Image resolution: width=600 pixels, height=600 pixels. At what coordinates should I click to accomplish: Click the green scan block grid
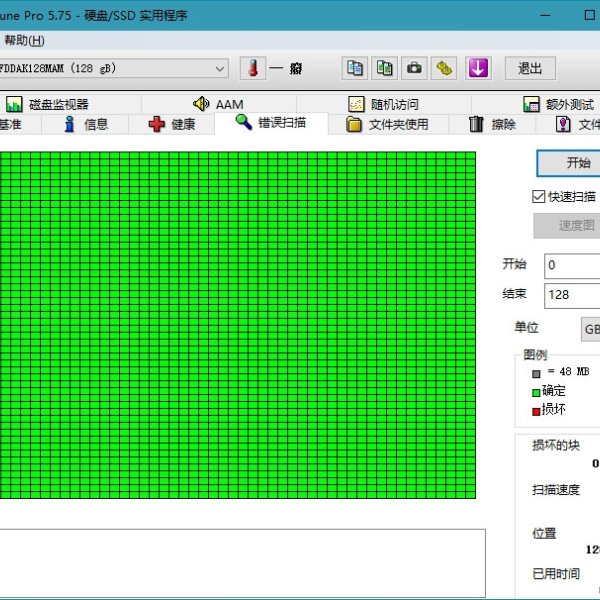tap(238, 325)
